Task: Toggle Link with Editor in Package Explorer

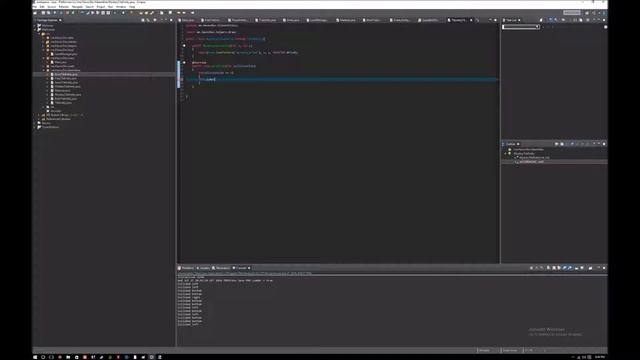Action: pyautogui.click(x=148, y=20)
